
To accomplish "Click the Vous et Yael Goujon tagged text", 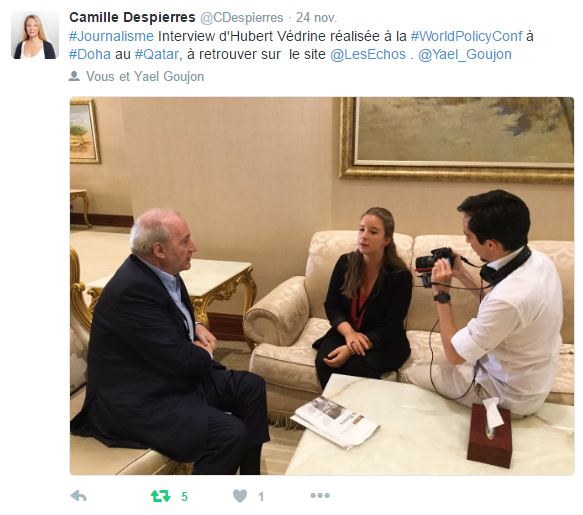I will tap(145, 76).
